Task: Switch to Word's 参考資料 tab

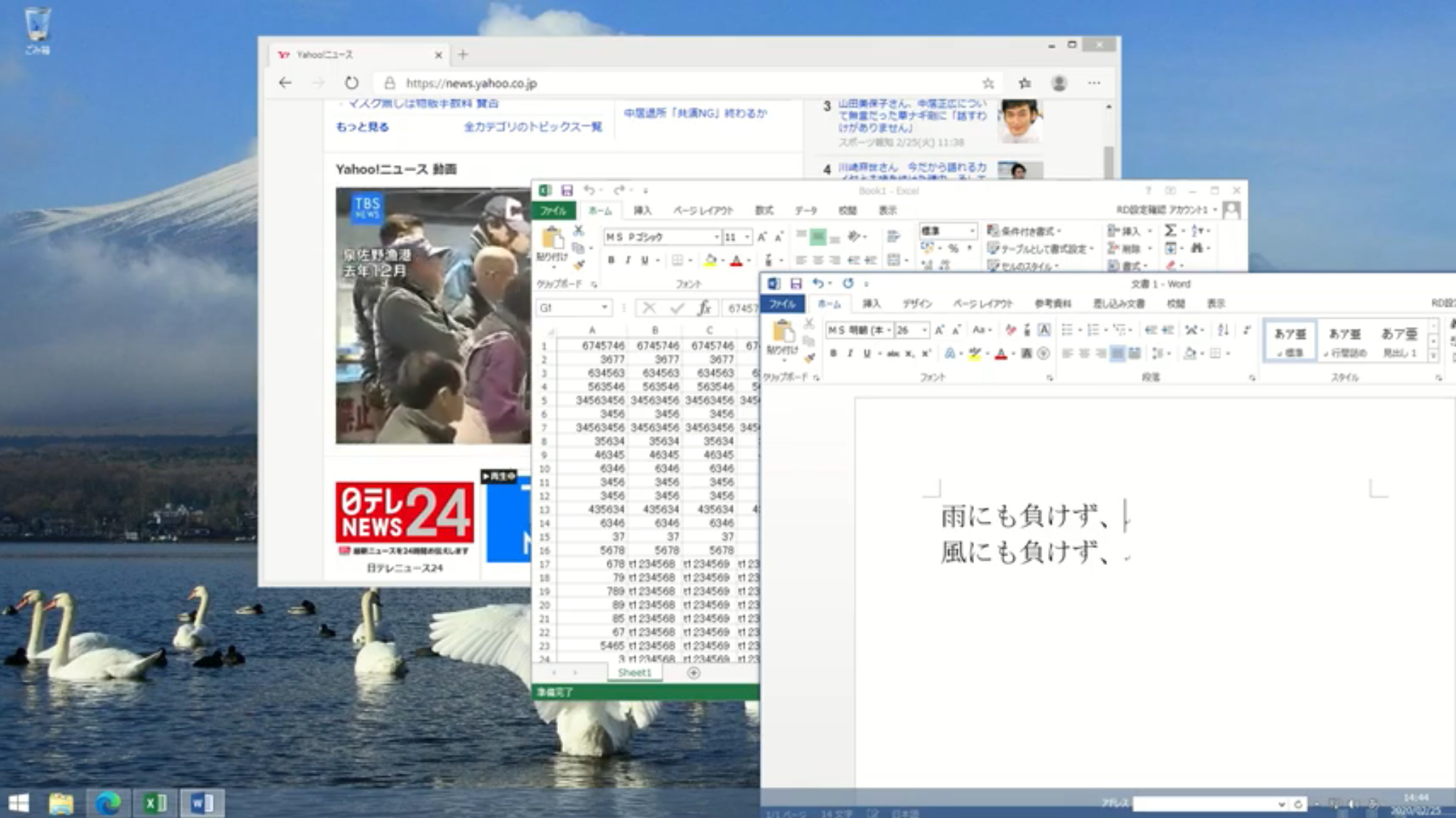Action: 1052,304
